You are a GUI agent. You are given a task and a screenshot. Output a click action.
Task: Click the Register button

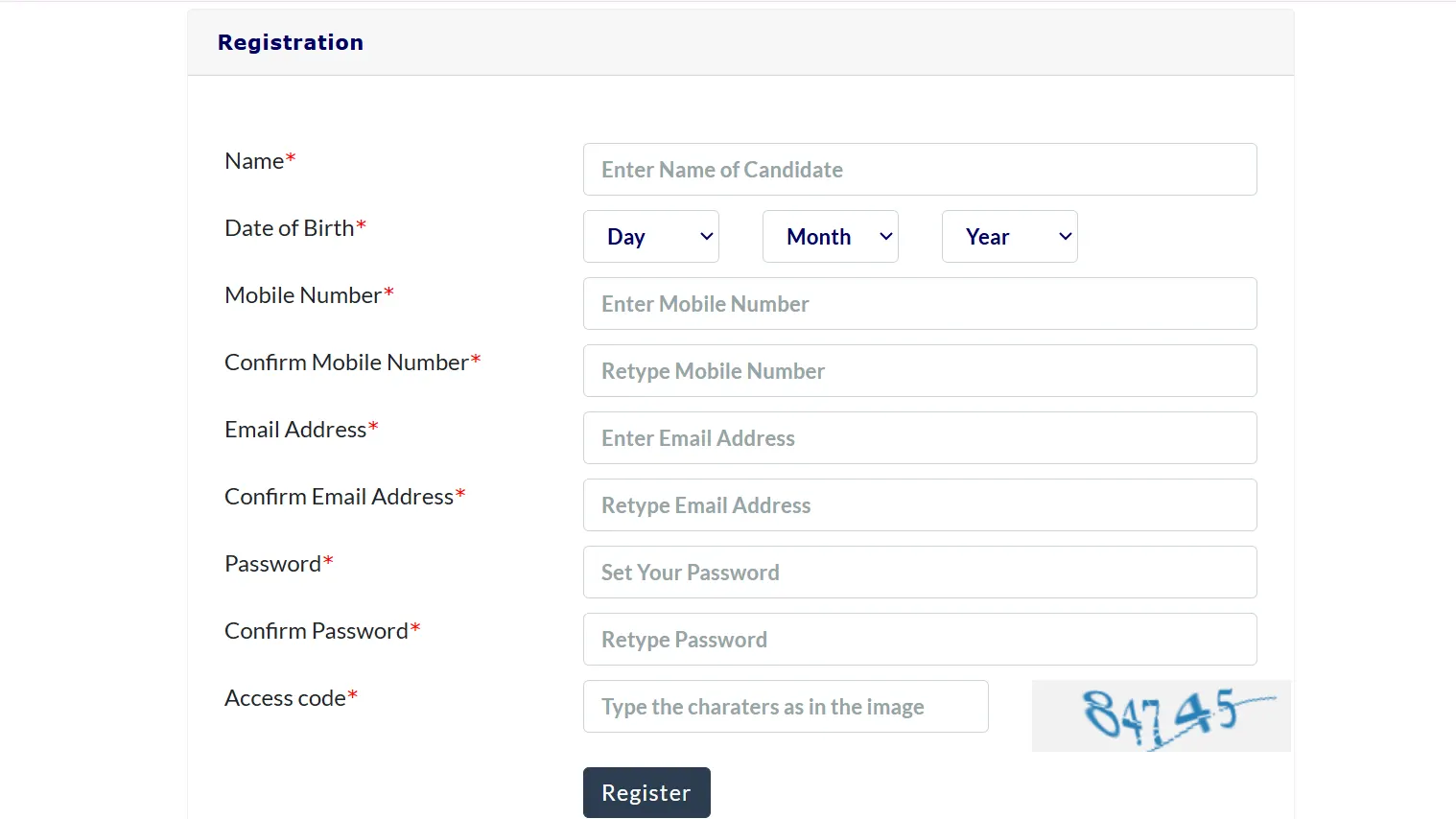tap(646, 792)
